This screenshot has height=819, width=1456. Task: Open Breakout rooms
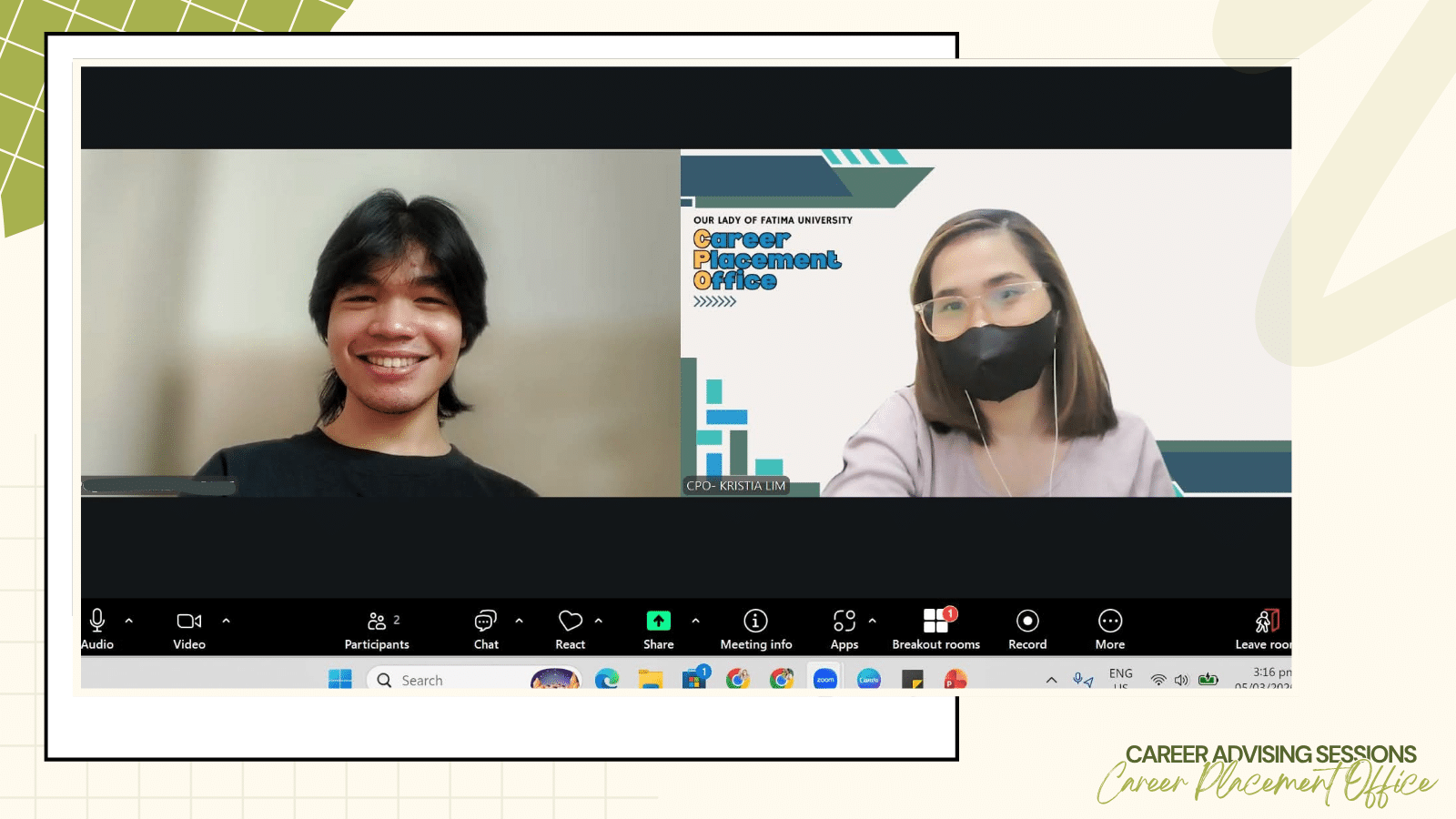pyautogui.click(x=936, y=629)
